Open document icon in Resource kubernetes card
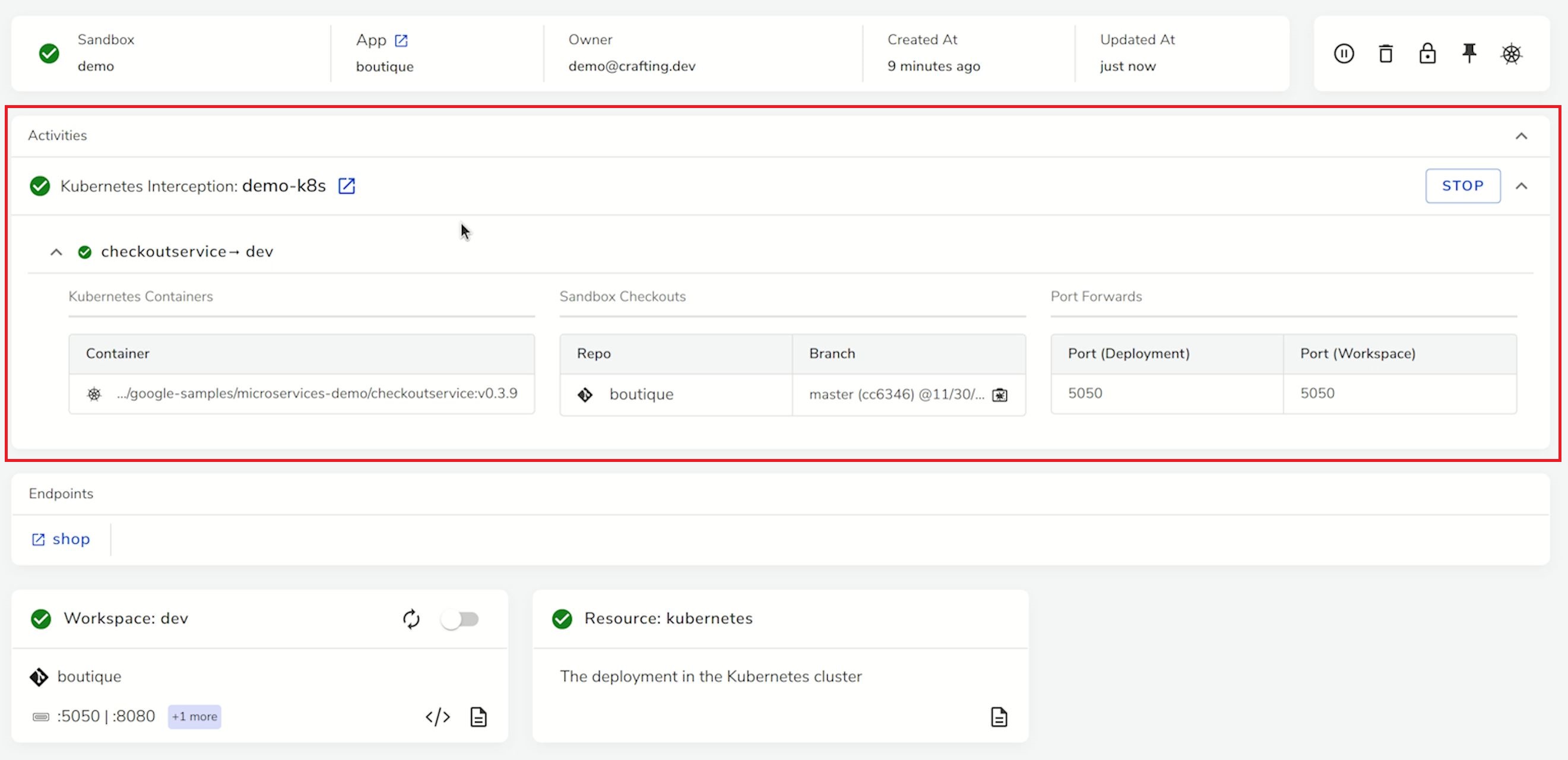The image size is (1568, 760). [999, 717]
